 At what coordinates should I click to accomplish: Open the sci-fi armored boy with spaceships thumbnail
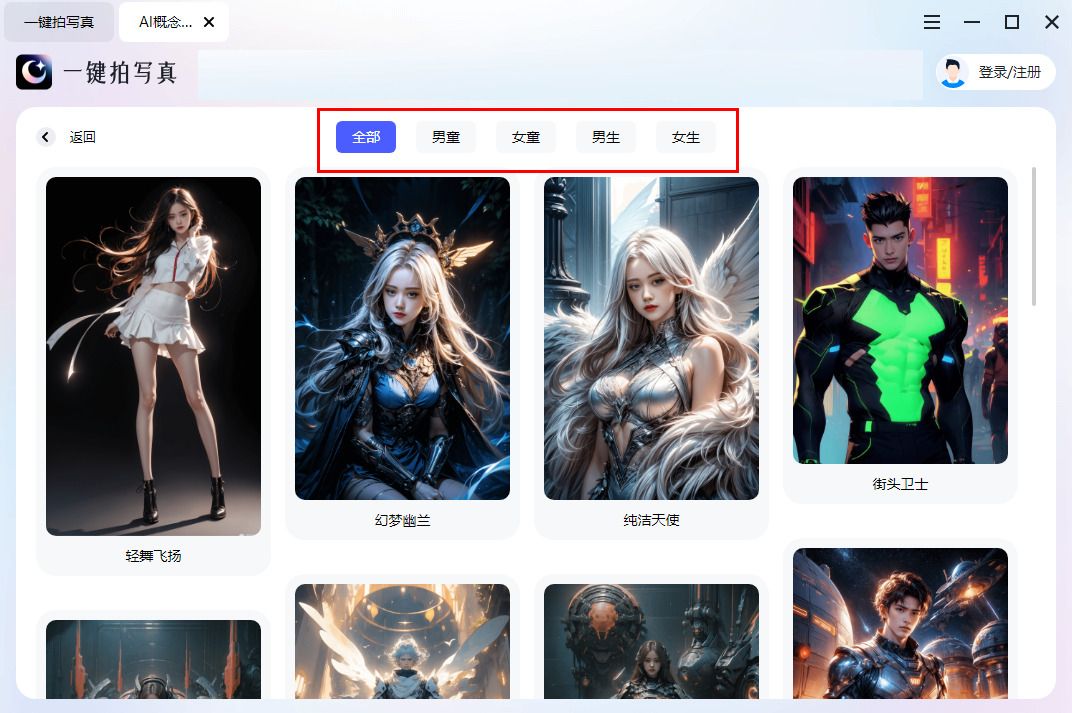coord(900,623)
